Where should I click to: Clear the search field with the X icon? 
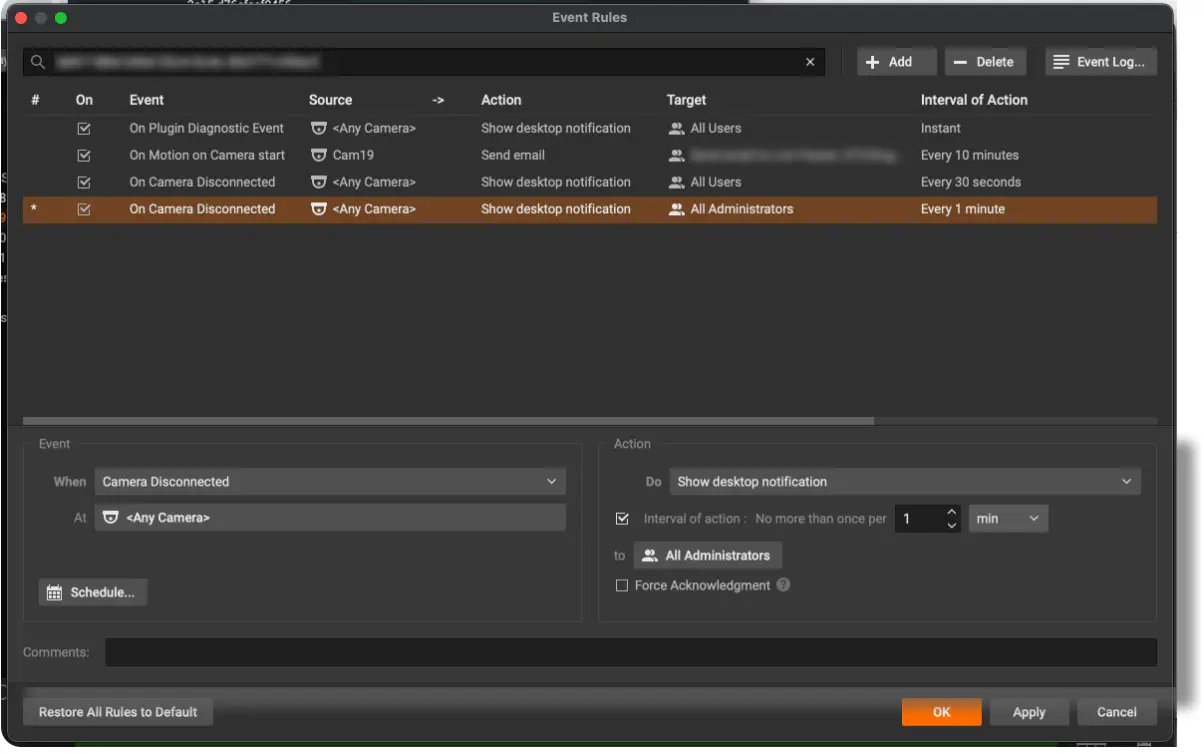(x=810, y=62)
